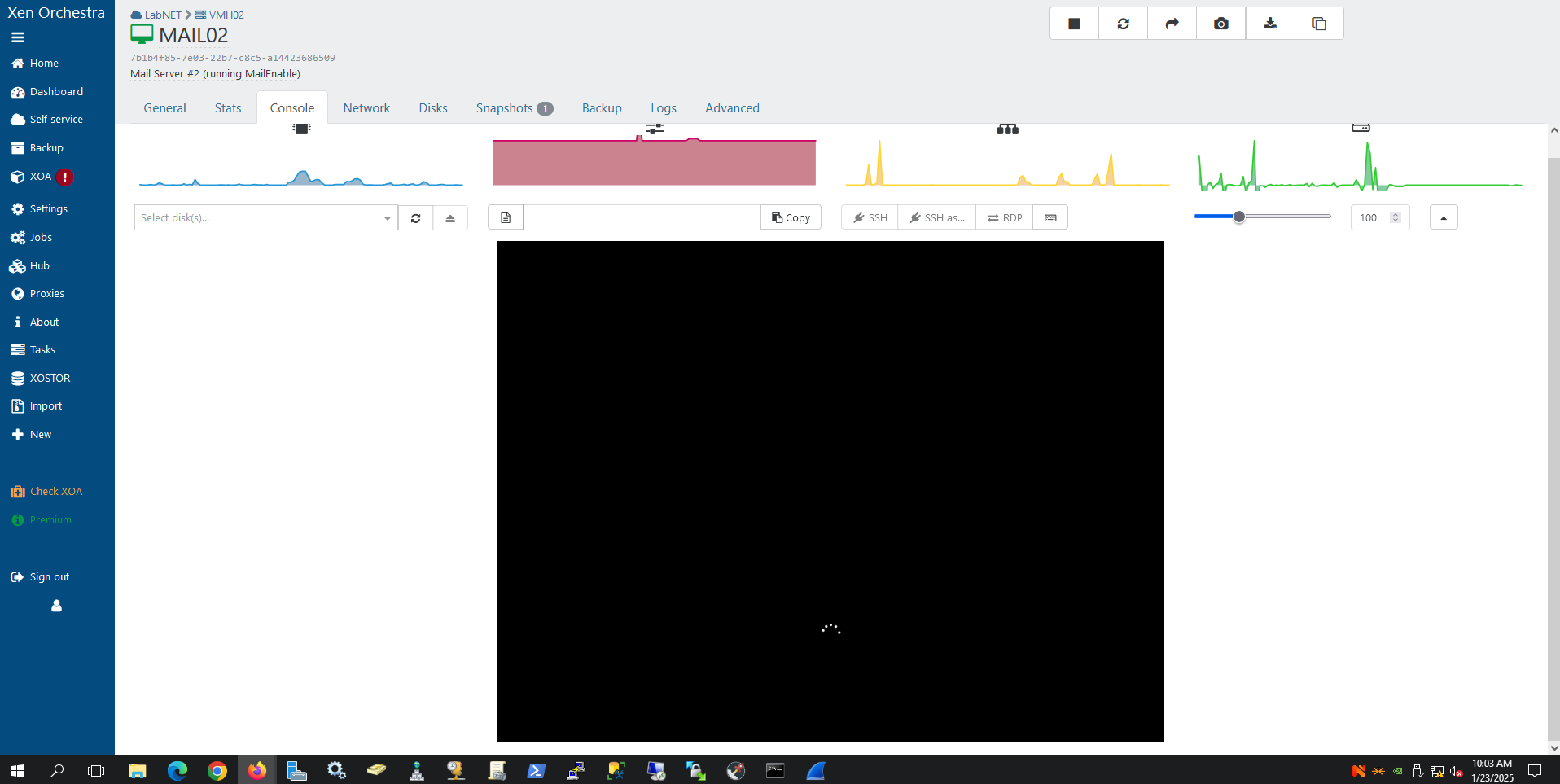This screenshot has height=784, width=1560.
Task: Click the RDP connect button
Action: coord(1005,217)
